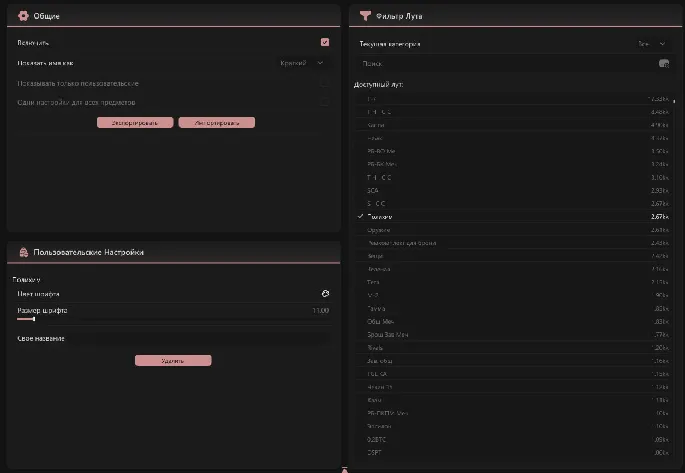The width and height of the screenshot is (685, 473).
Task: Click the Пользовательские Настройки header icon
Action: click(x=23, y=253)
